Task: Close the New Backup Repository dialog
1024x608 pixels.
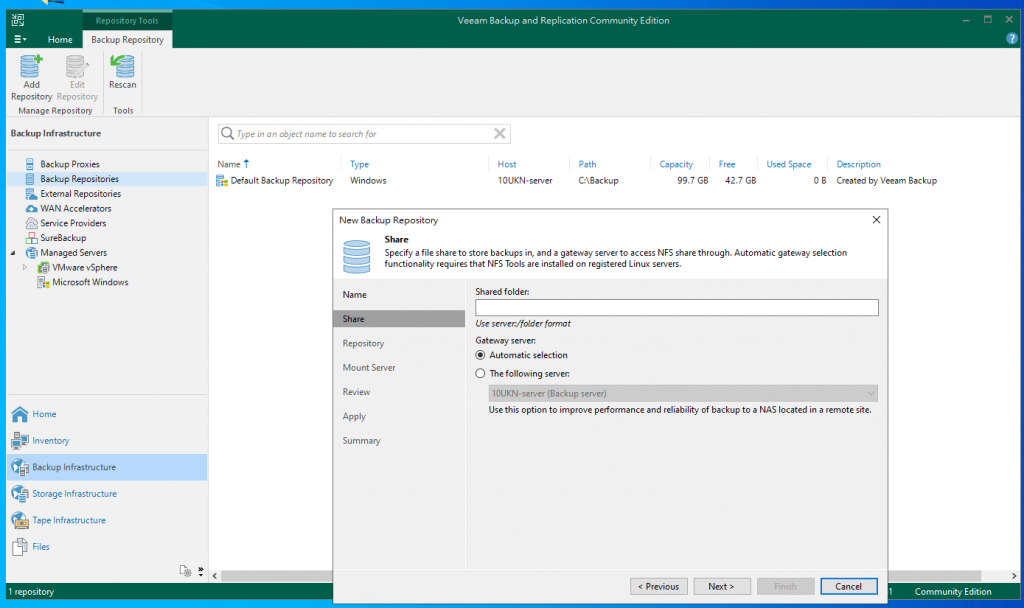Action: pos(876,220)
